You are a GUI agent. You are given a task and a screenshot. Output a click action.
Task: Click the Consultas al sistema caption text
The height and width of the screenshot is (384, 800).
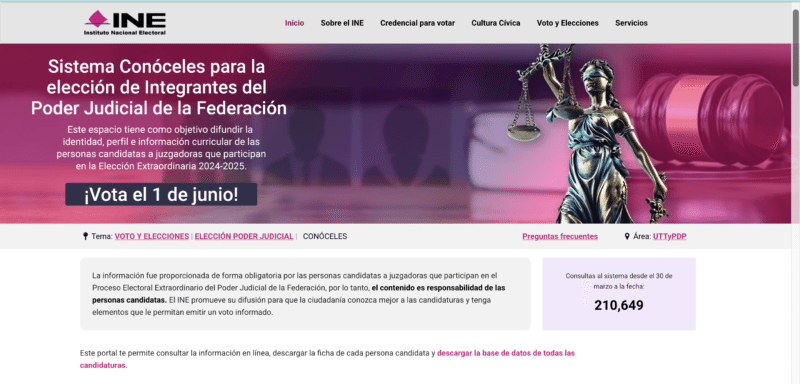coord(619,281)
